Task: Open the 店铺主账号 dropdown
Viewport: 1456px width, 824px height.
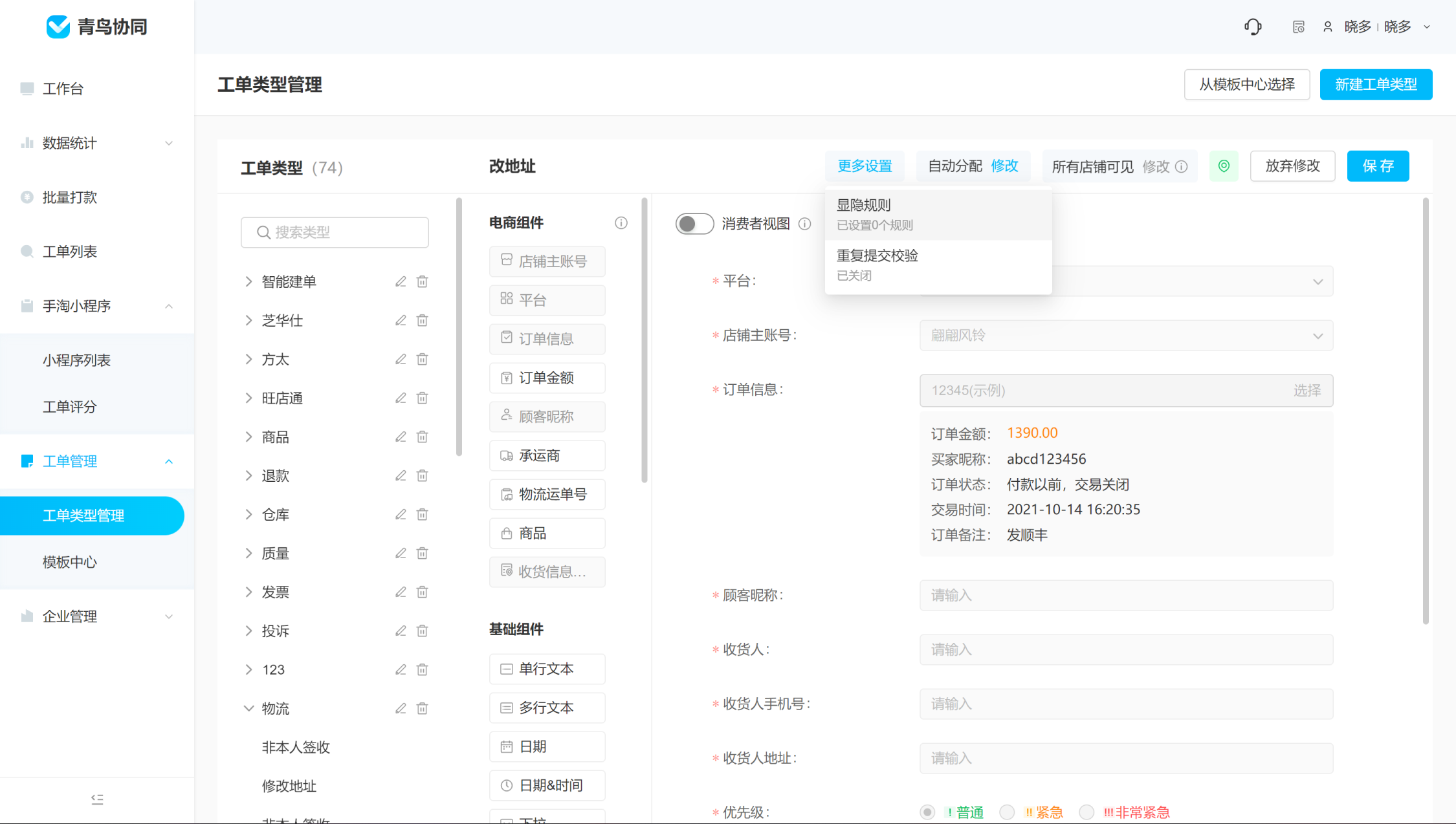Action: click(1126, 336)
